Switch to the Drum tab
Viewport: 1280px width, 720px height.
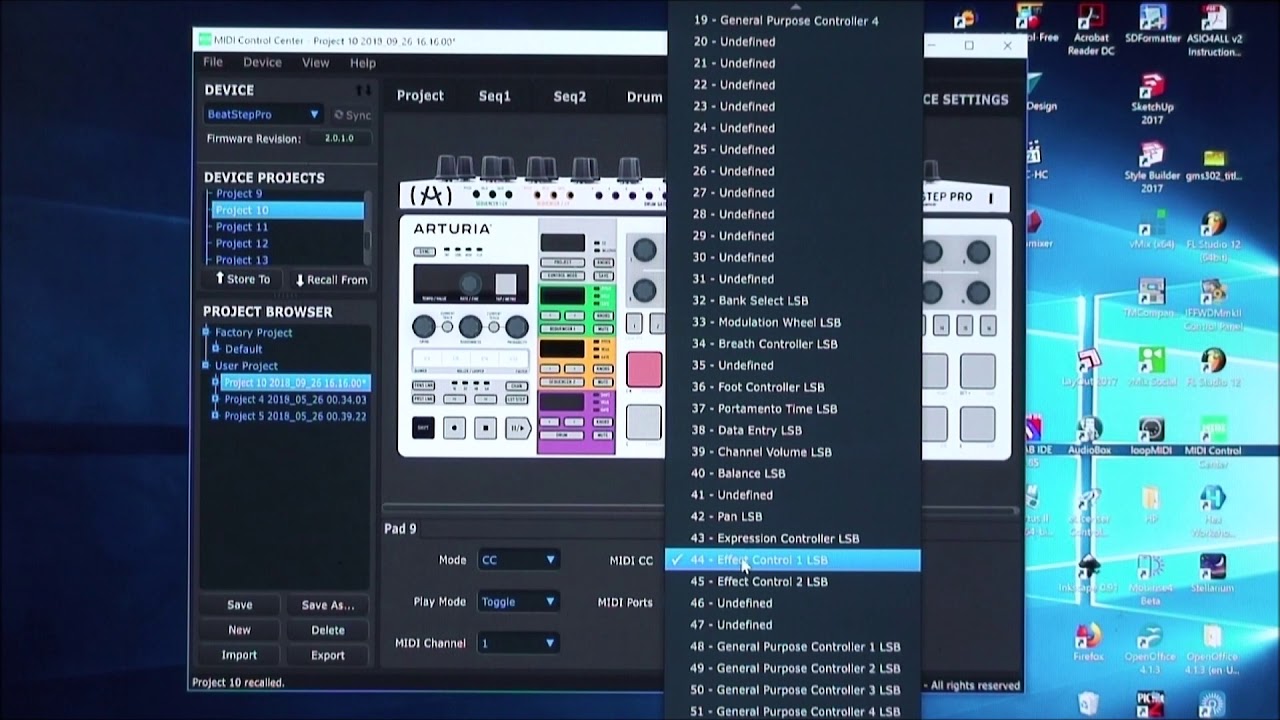[x=644, y=96]
